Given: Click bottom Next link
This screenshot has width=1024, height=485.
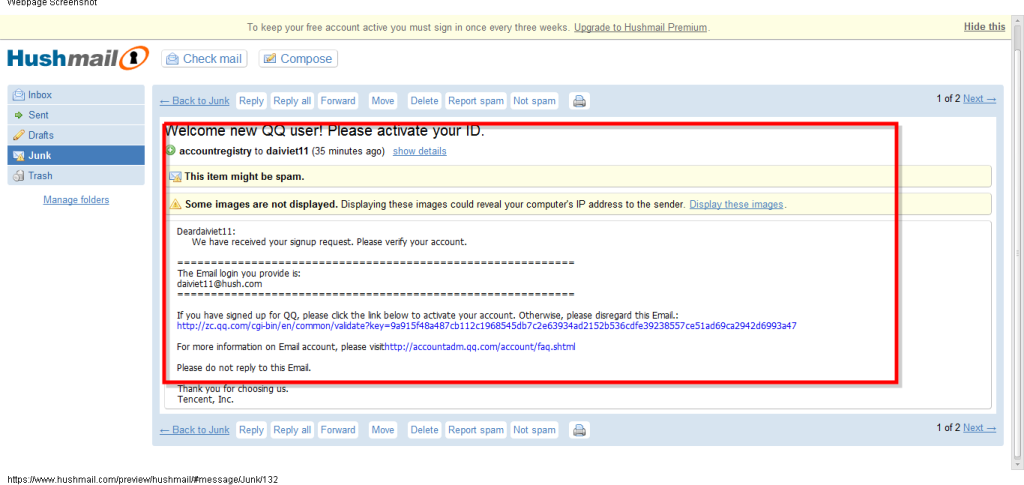Looking at the screenshot, I should 980,428.
